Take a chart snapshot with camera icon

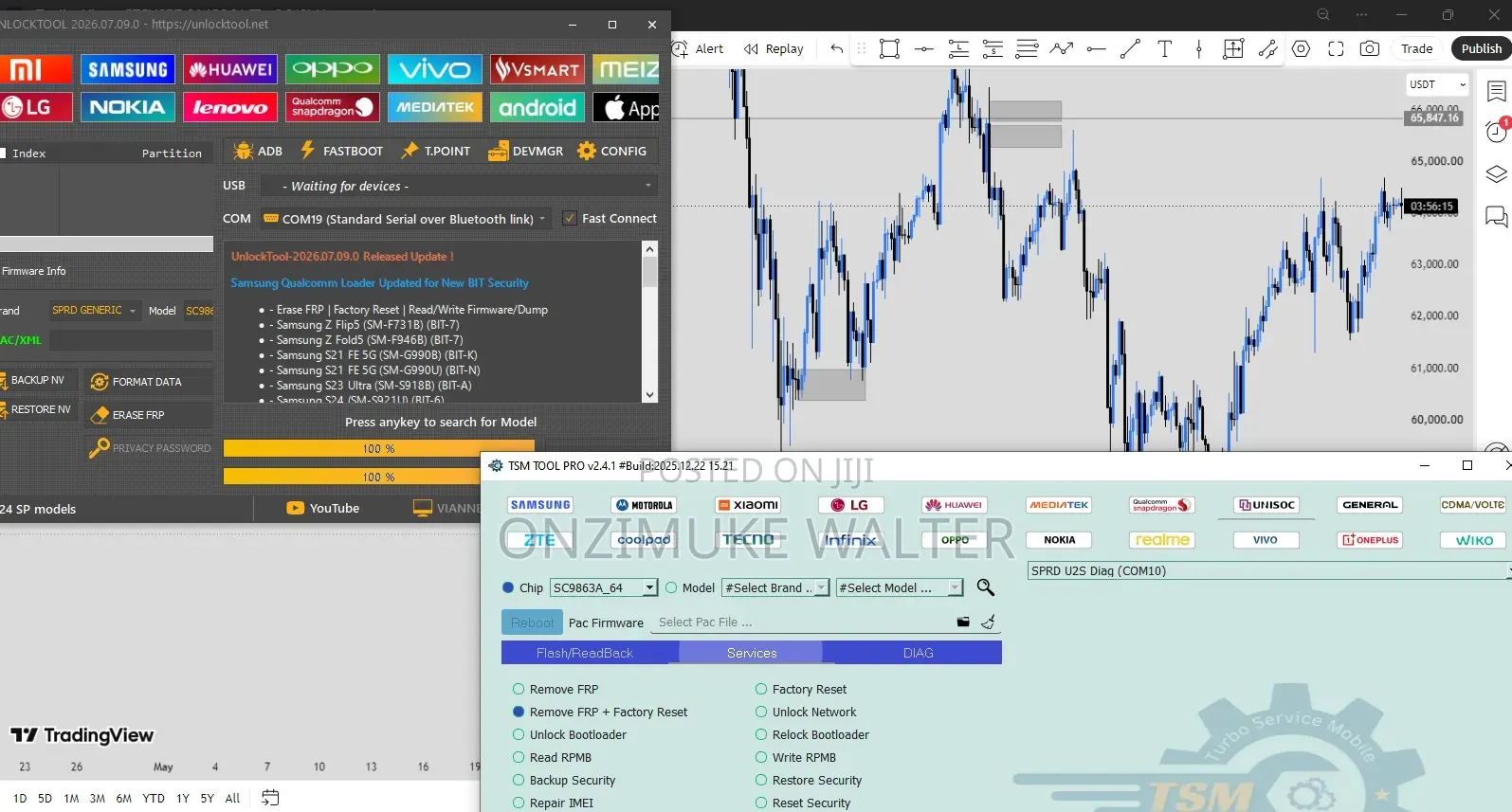tap(1370, 49)
